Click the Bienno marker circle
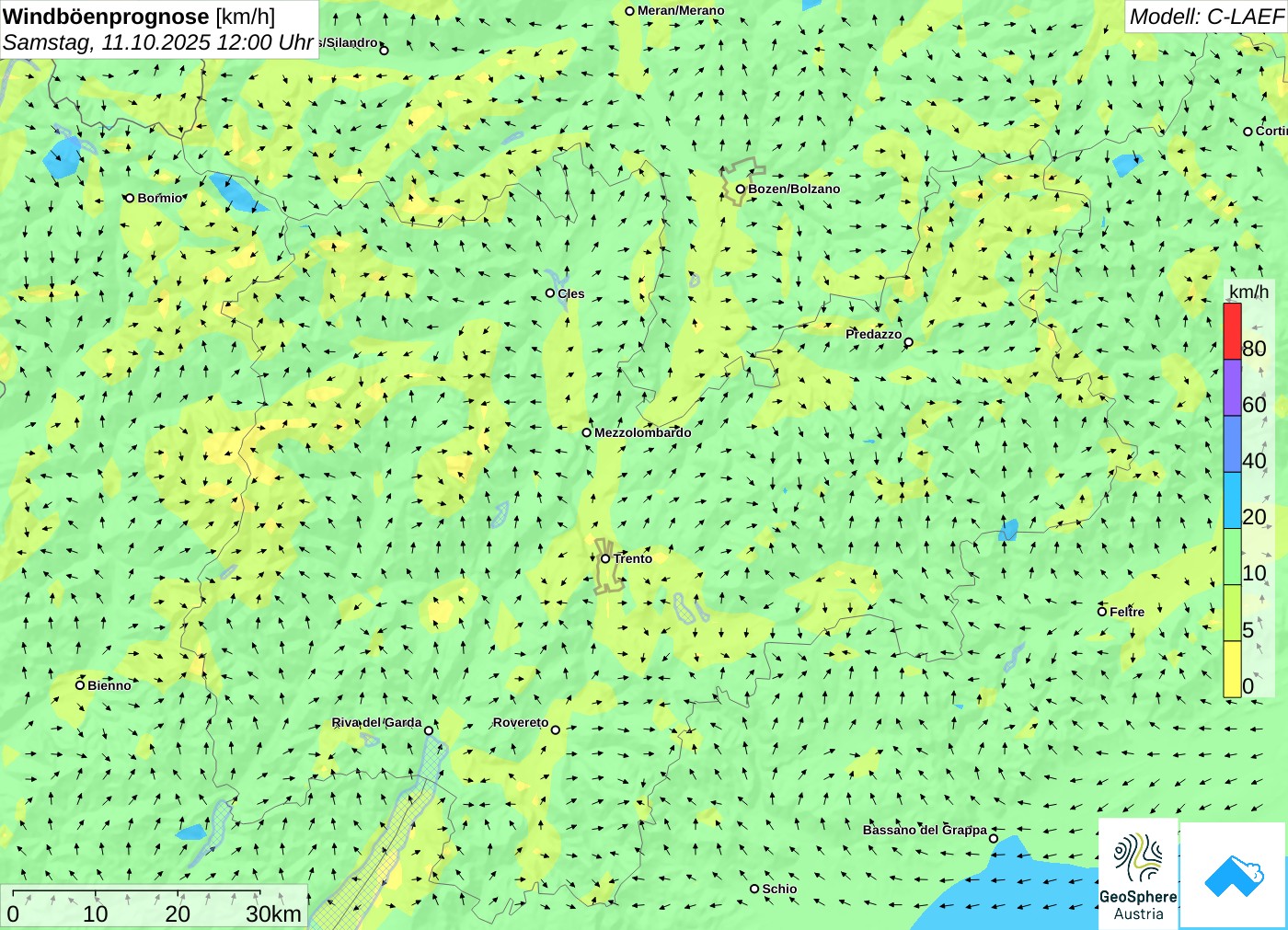The height and width of the screenshot is (930, 1288). 80,684
